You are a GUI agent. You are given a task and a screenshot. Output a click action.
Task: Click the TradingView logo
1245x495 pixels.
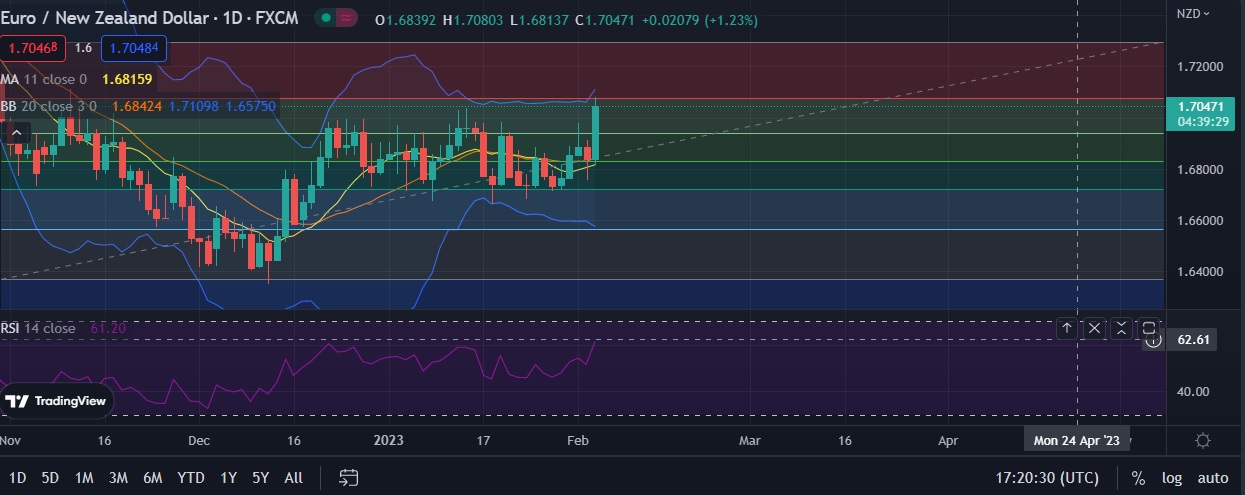pyautogui.click(x=57, y=401)
